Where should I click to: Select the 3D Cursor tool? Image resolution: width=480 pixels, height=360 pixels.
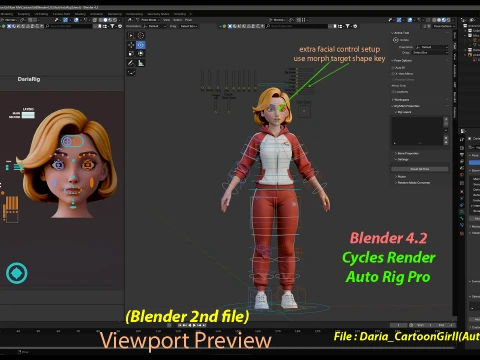141,35
